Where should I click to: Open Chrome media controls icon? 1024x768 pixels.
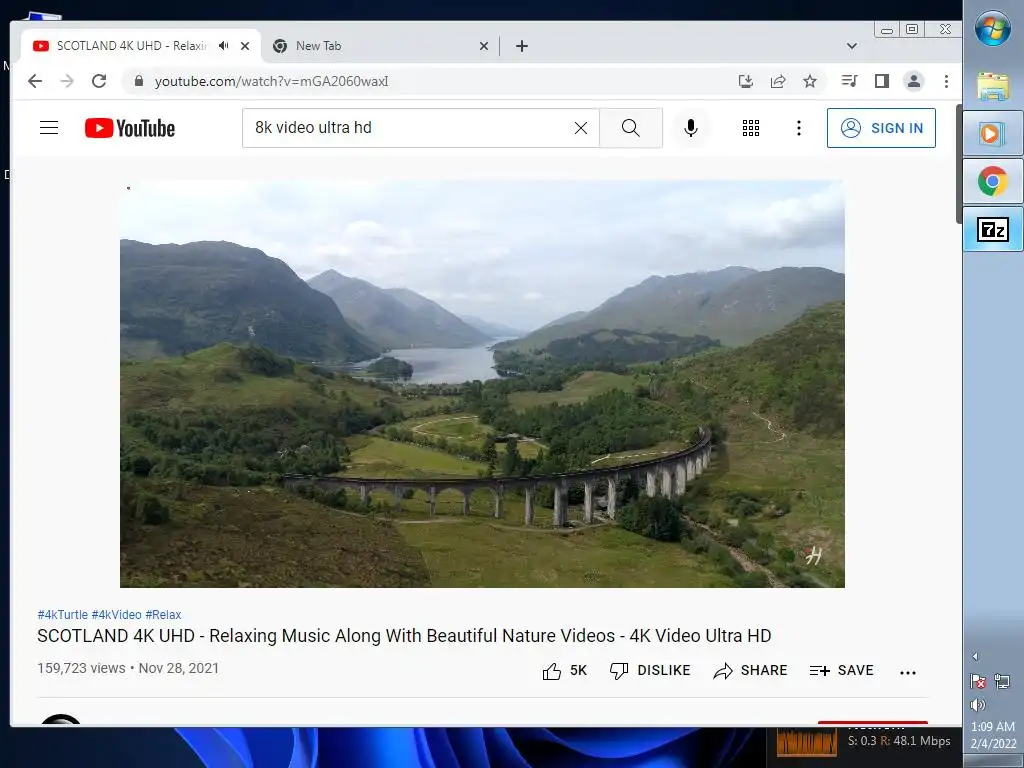coord(850,81)
